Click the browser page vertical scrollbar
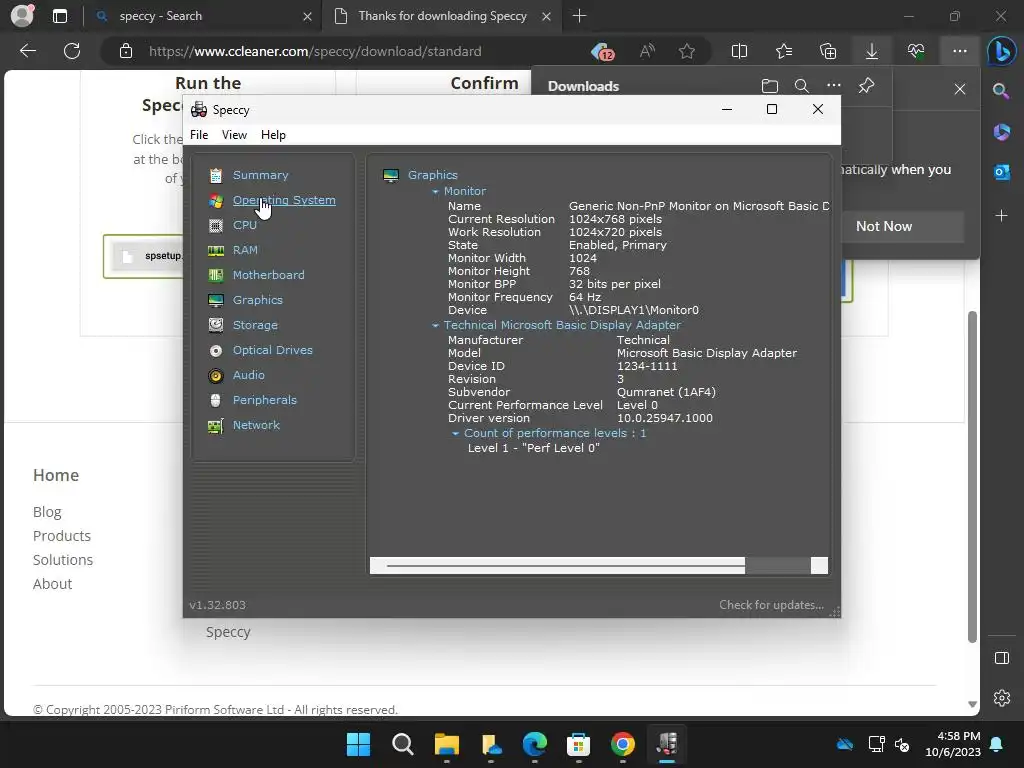Viewport: 1024px width, 768px height. [x=972, y=477]
